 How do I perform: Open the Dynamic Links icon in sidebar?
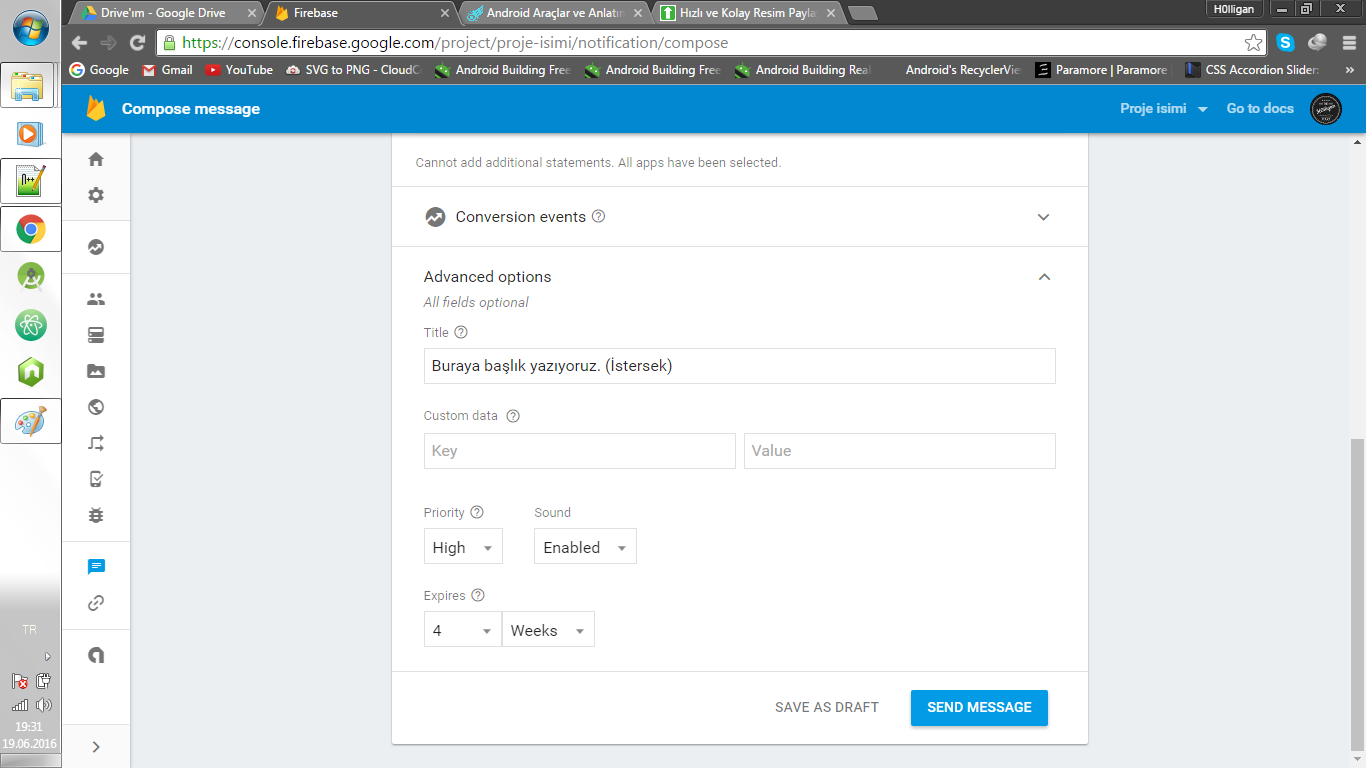click(96, 603)
